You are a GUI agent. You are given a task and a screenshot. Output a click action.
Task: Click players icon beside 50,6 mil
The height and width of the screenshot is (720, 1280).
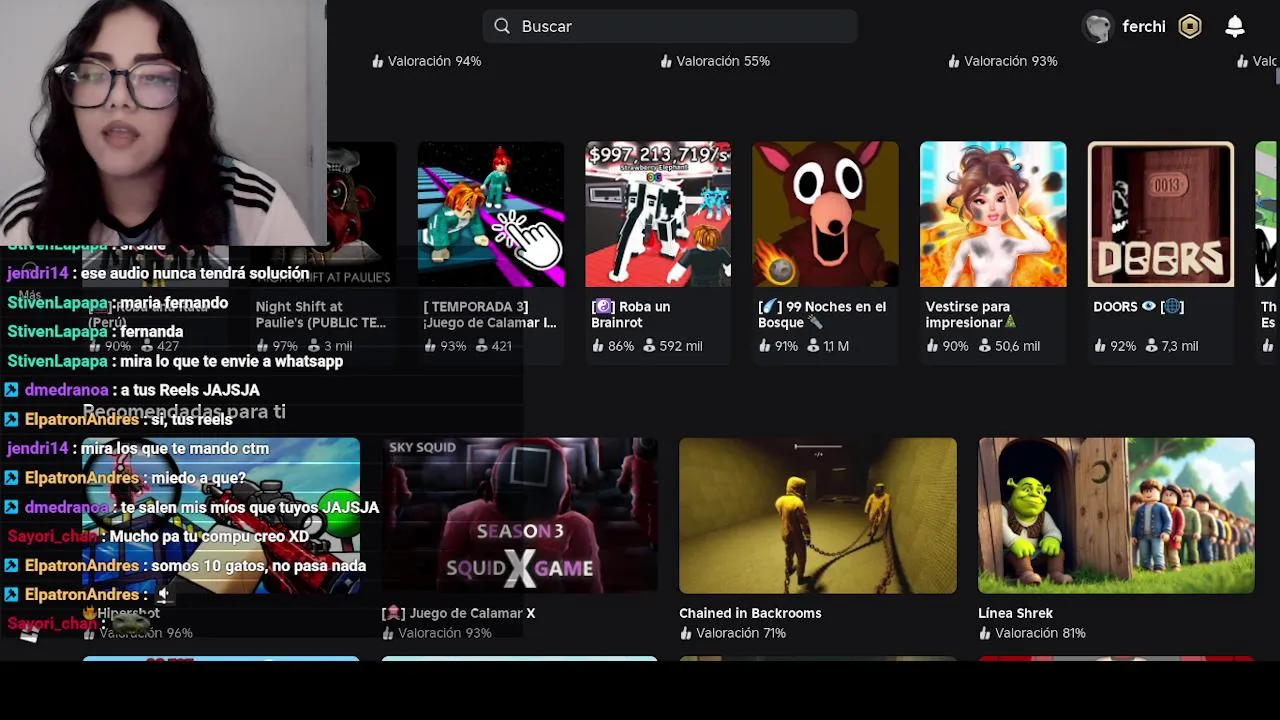click(984, 346)
